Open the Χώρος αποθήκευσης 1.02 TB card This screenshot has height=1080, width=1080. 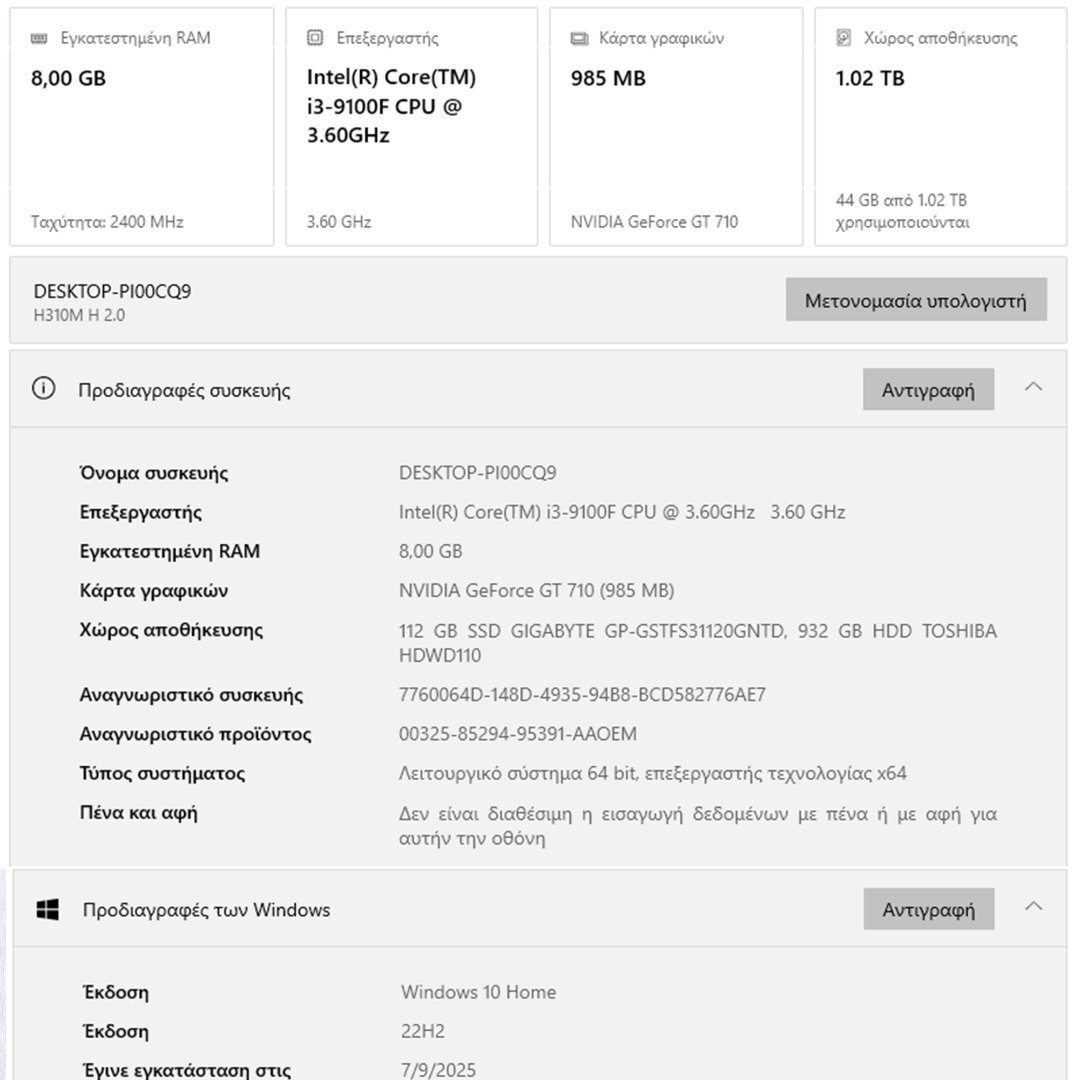coord(940,127)
